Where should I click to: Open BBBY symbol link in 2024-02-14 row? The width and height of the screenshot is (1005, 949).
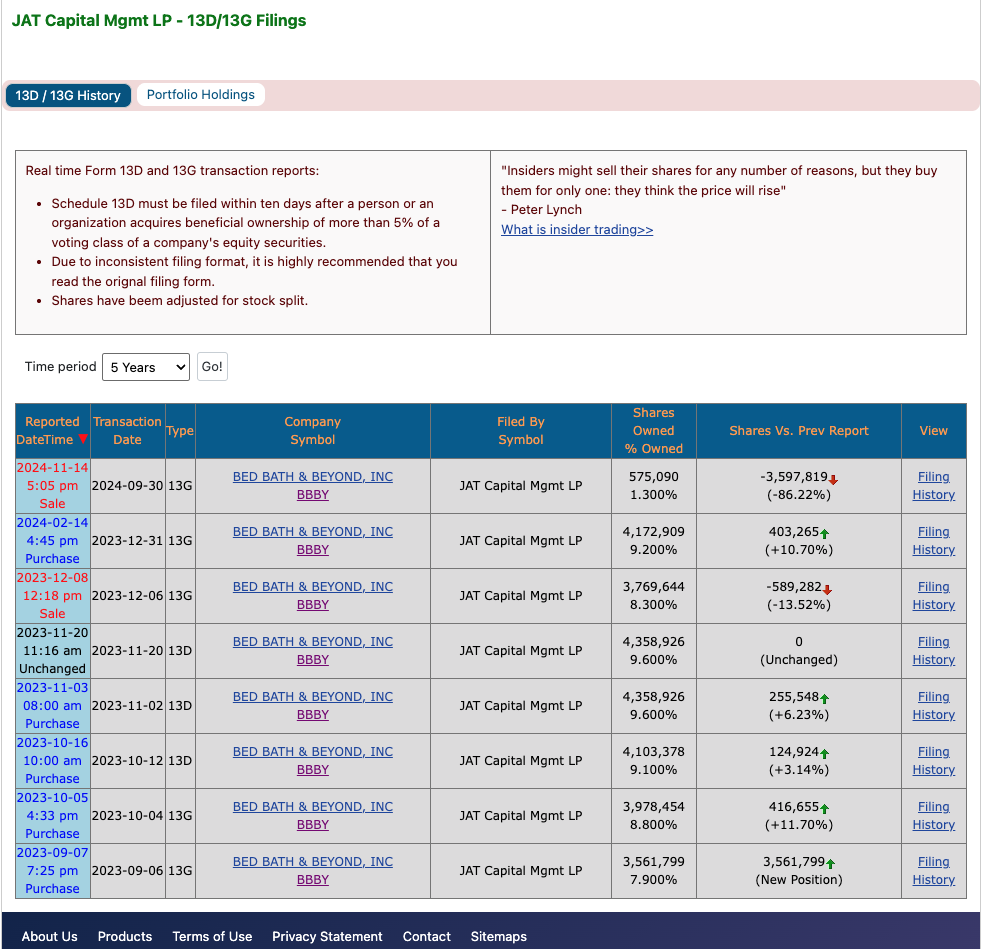tap(313, 550)
